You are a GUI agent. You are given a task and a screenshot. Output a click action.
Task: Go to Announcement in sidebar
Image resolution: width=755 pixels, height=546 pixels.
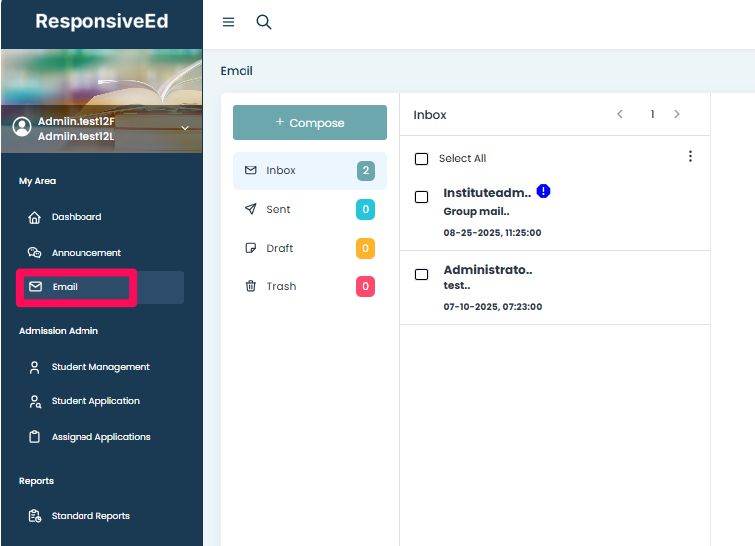85,253
